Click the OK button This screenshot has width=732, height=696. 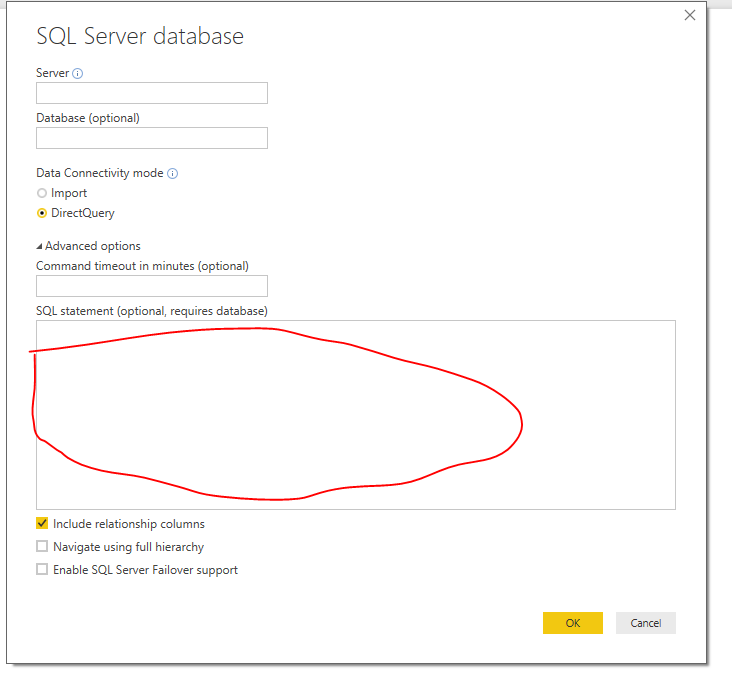pyautogui.click(x=572, y=623)
